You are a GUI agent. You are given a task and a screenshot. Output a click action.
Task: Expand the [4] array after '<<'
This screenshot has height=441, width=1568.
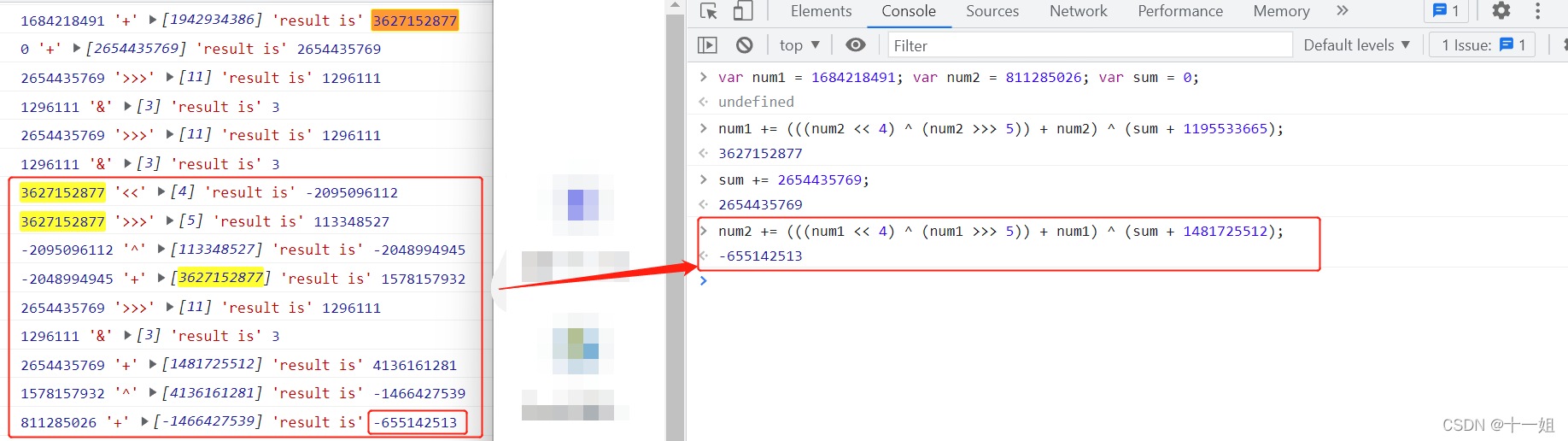click(161, 192)
